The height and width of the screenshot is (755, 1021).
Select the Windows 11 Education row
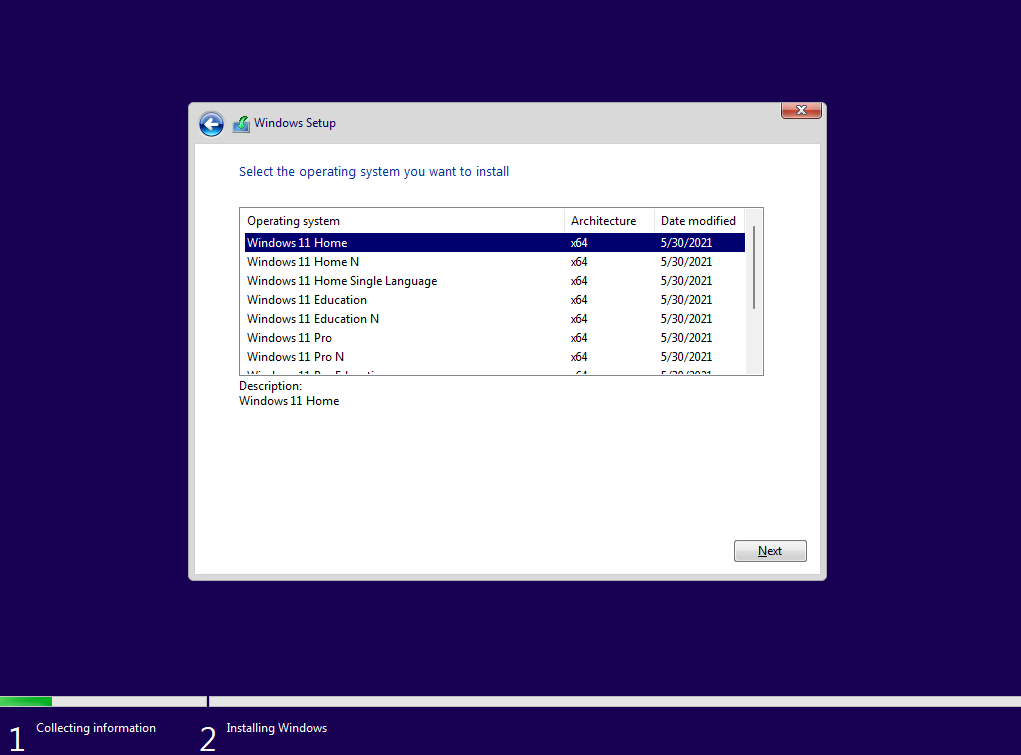tap(494, 300)
